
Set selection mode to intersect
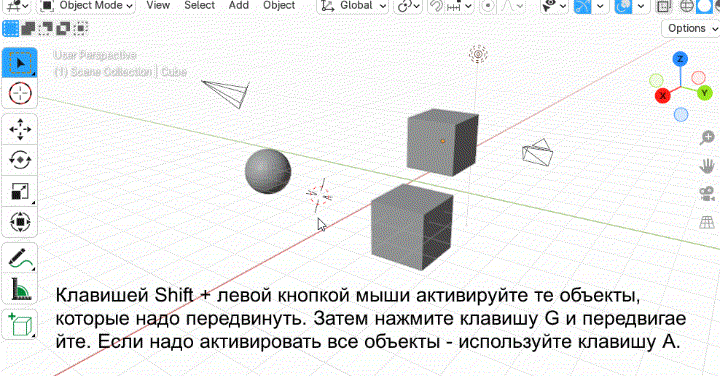[80, 28]
